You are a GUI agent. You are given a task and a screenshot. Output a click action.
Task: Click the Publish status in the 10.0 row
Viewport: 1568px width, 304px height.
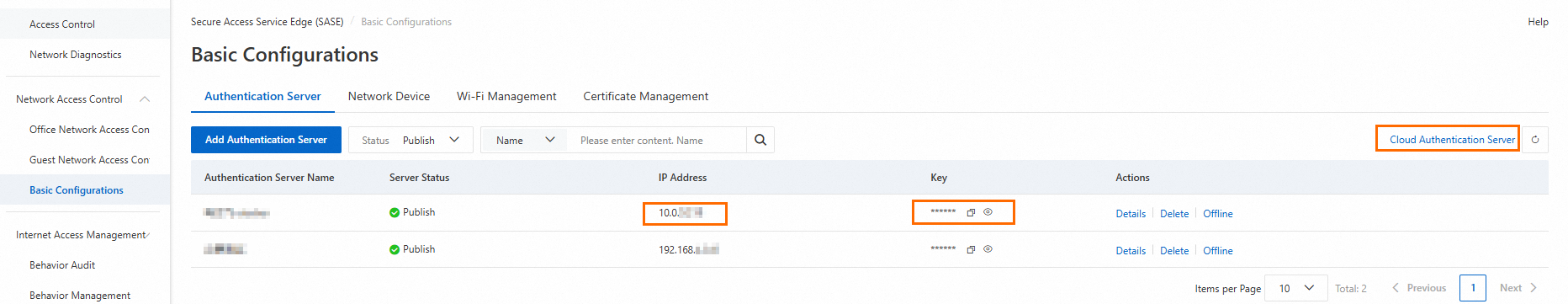click(x=412, y=212)
